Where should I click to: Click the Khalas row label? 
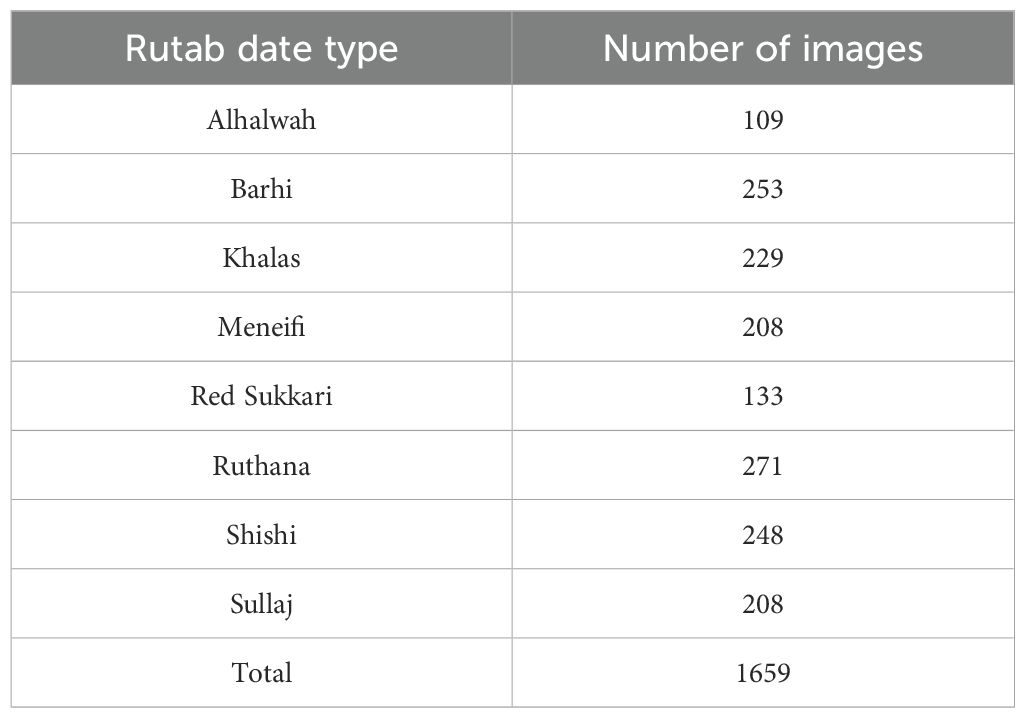click(261, 258)
